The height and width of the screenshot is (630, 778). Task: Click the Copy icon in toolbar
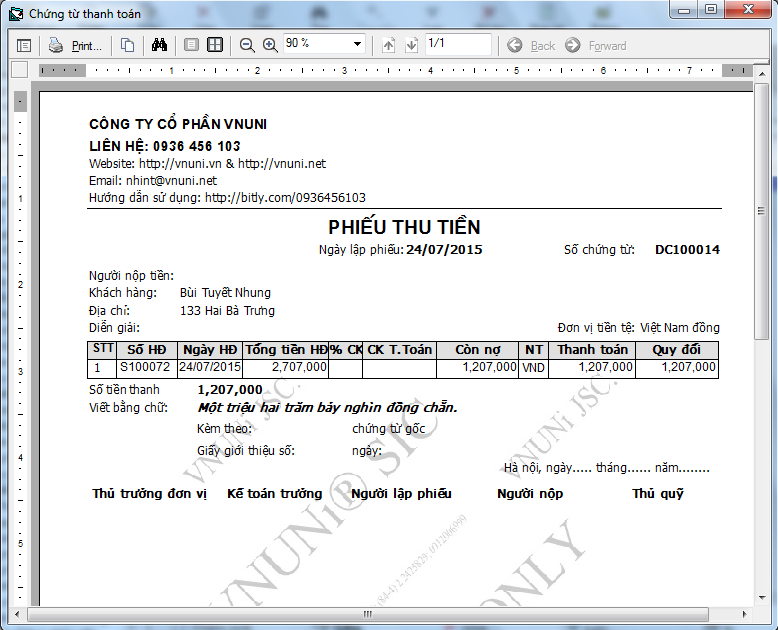click(x=127, y=45)
